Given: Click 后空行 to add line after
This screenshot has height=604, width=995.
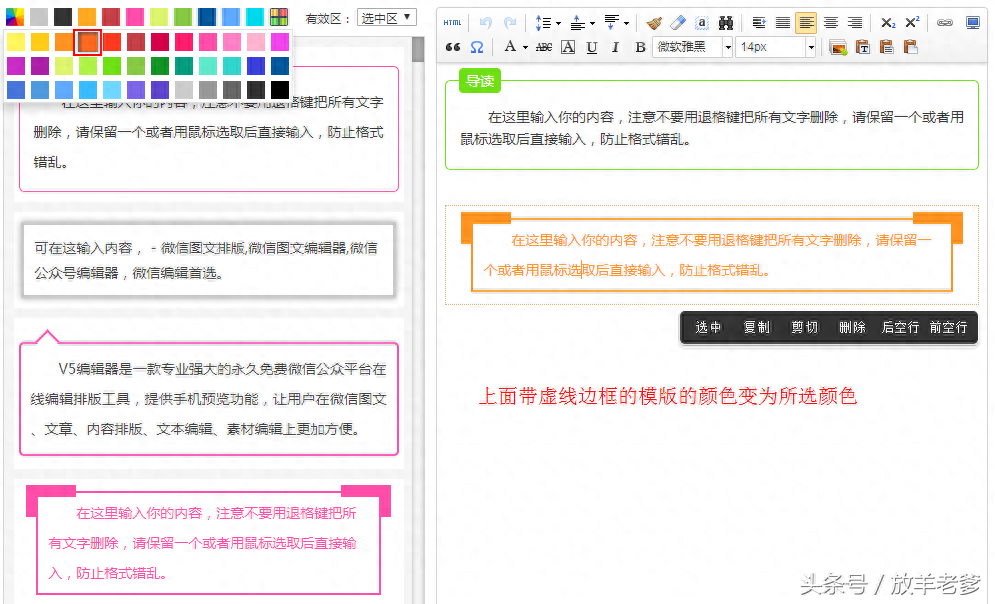Looking at the screenshot, I should pos(900,327).
